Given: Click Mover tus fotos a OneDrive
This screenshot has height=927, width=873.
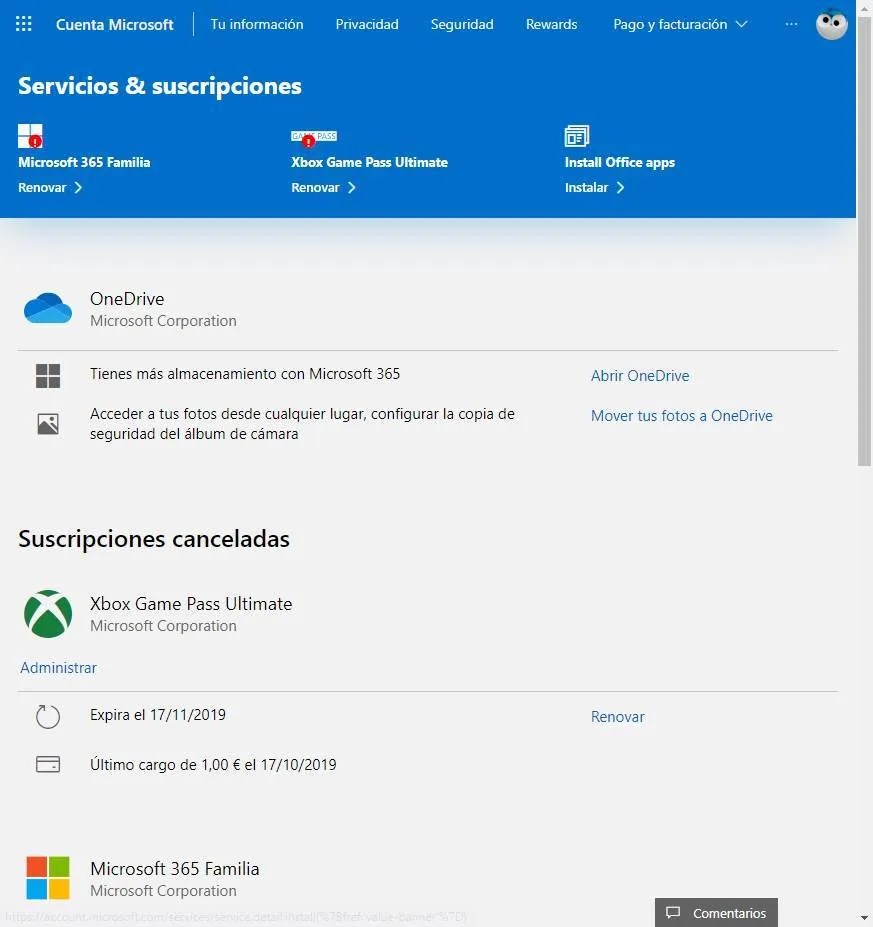Looking at the screenshot, I should tap(681, 416).
